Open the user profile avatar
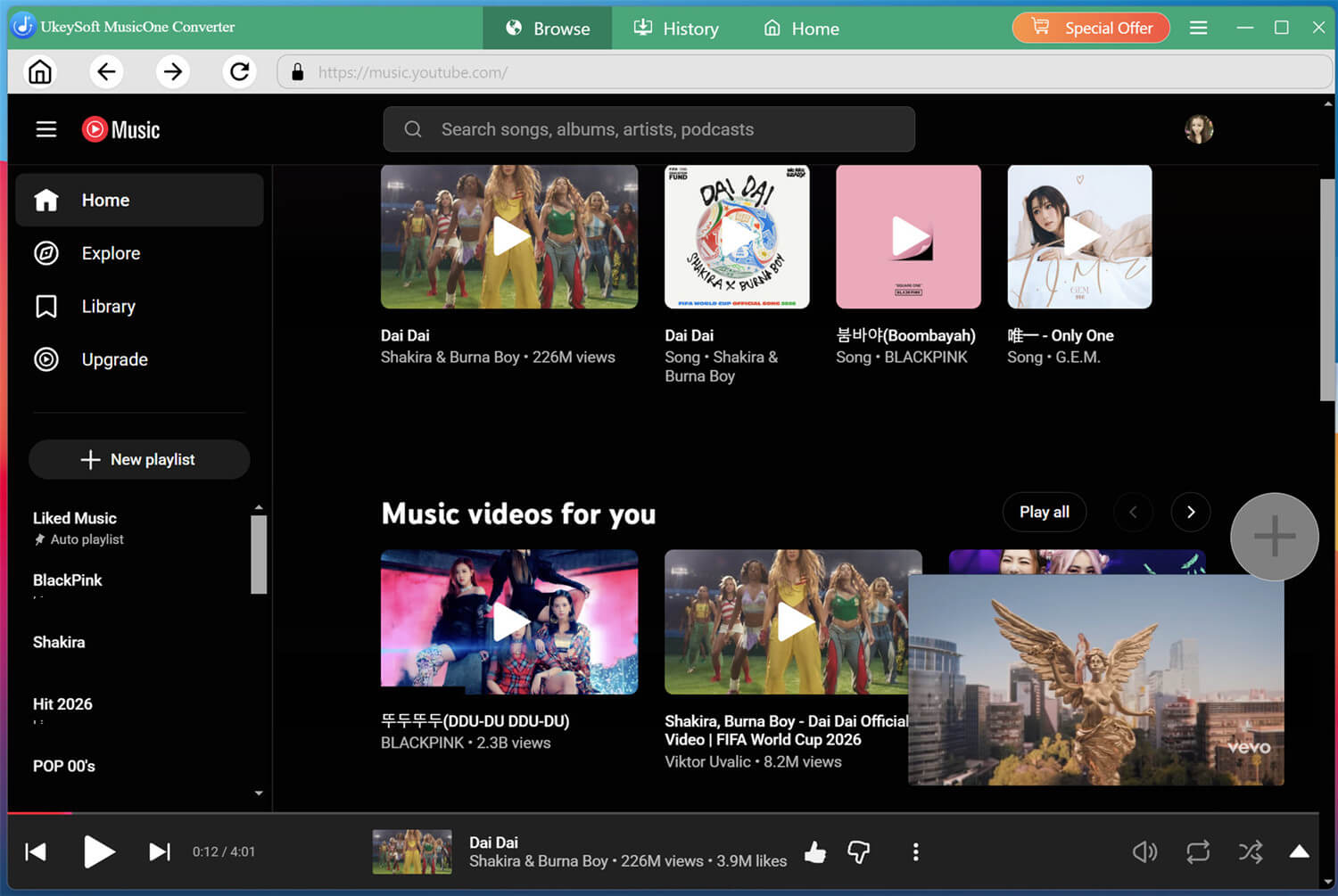 1198,129
